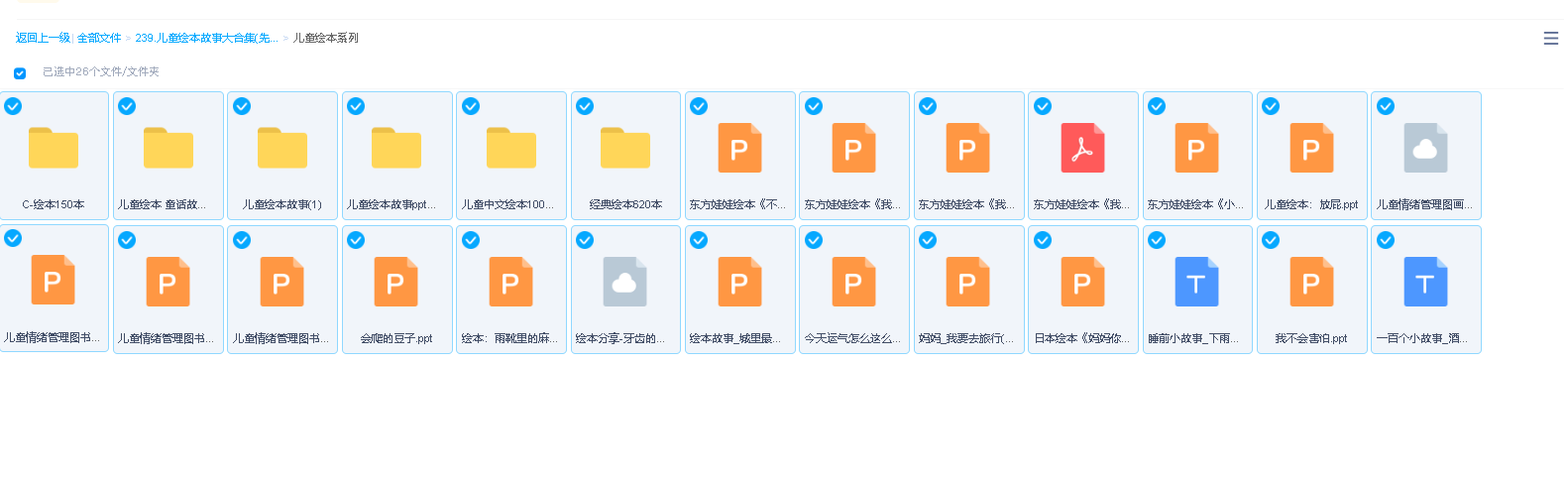Open the 我不会害怕.ppt file icon
This screenshot has height=486, width=1568.
point(1311,283)
